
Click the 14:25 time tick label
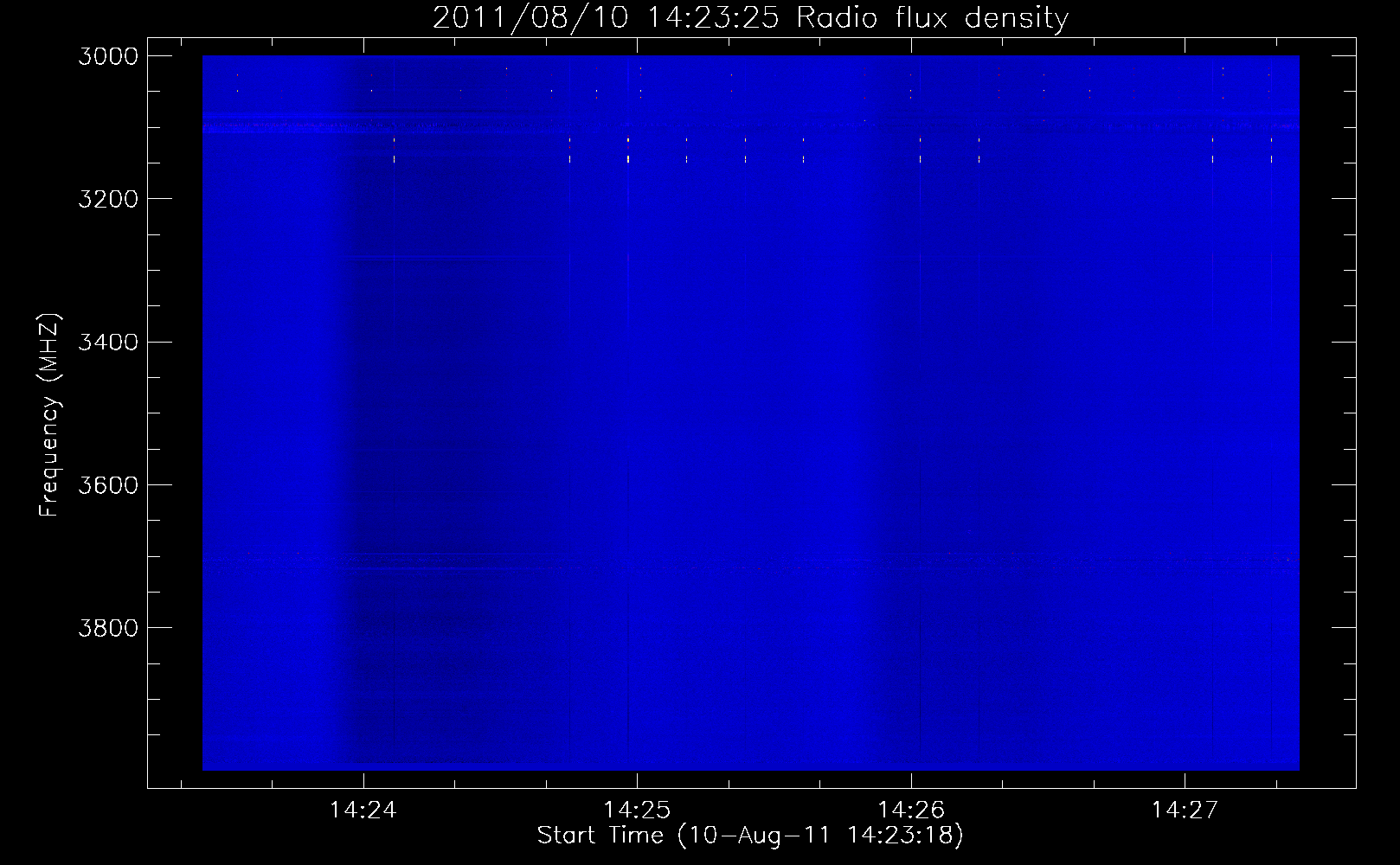pos(637,810)
